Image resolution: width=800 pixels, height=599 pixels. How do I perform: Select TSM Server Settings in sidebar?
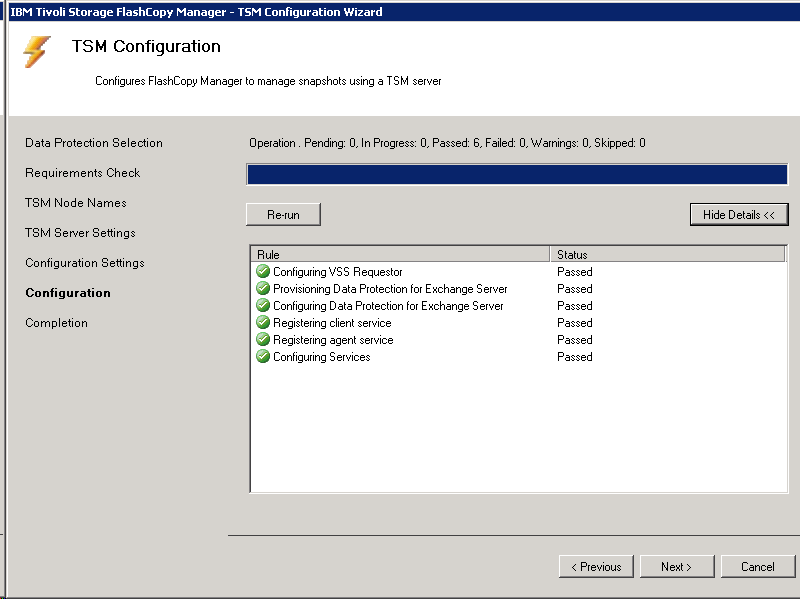pyautogui.click(x=80, y=233)
